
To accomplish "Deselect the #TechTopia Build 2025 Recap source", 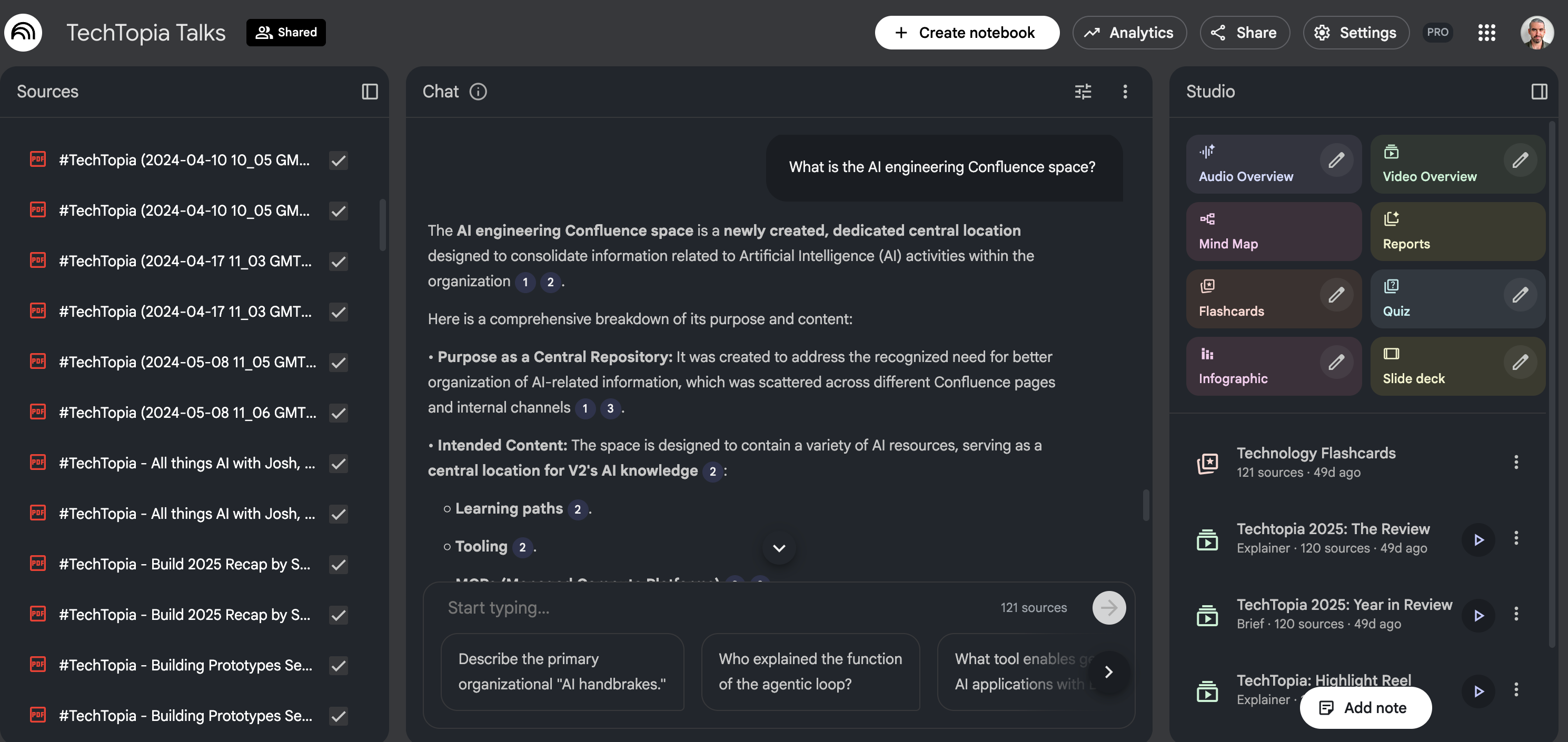I will click(339, 565).
